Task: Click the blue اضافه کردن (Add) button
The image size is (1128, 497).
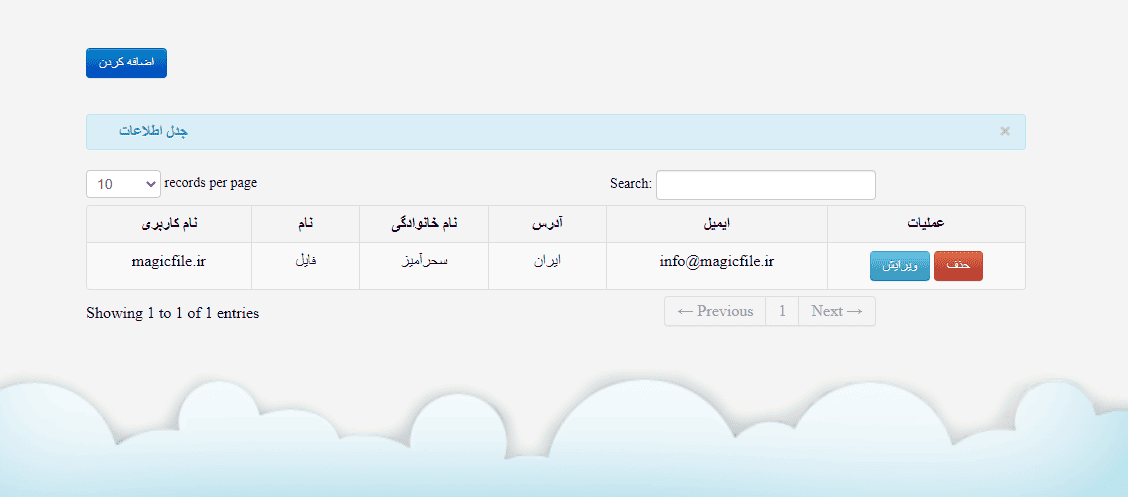Action: 126,63
